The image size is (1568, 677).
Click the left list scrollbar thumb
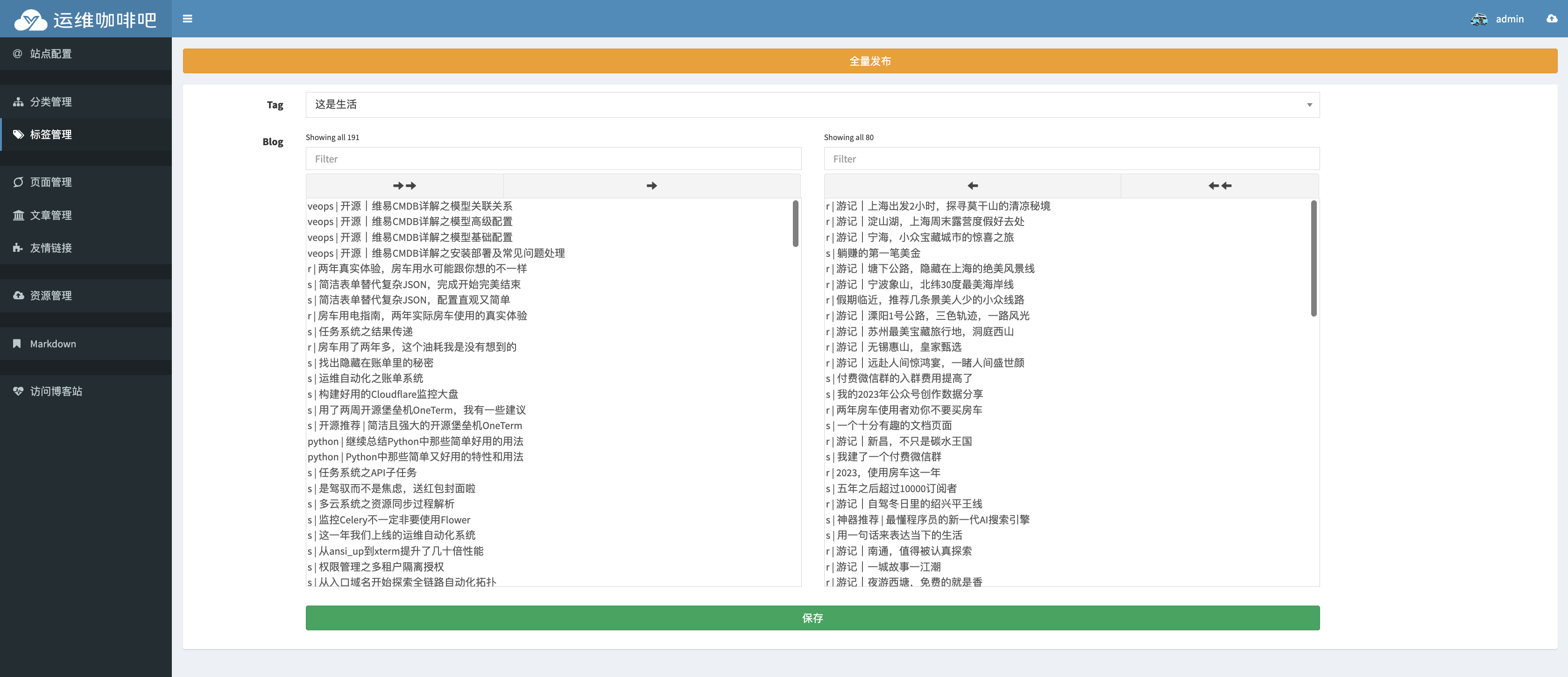[795, 224]
